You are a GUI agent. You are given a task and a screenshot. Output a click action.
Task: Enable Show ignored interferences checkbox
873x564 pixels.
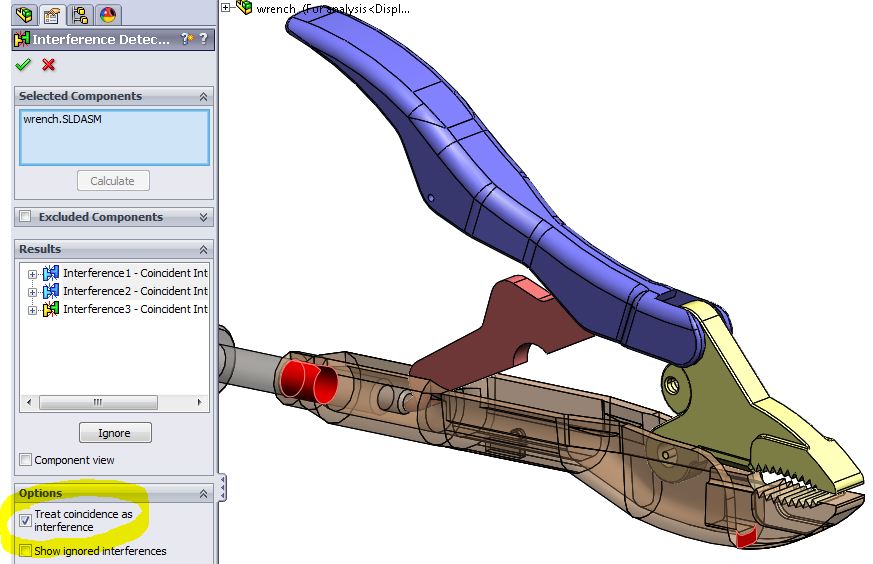tap(25, 551)
